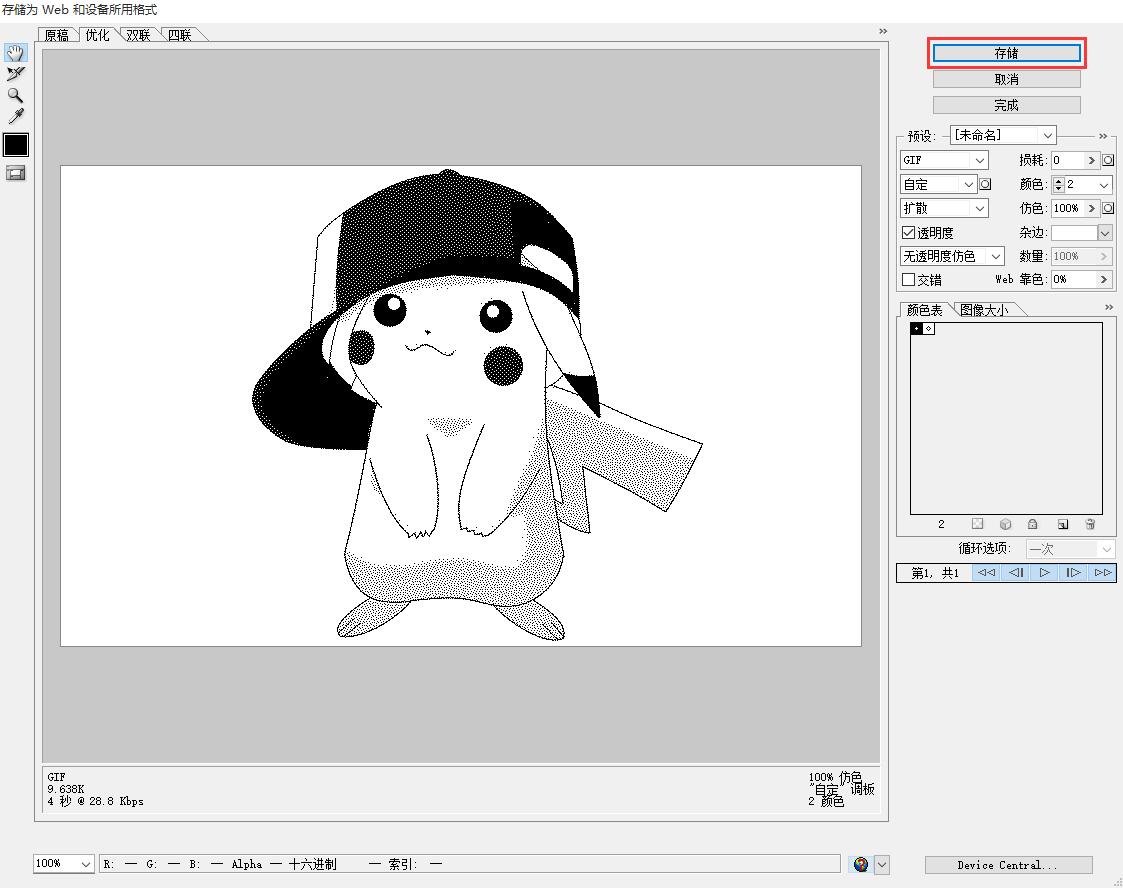Click the Pikachu preview image
The height and width of the screenshot is (888, 1123).
(x=461, y=406)
